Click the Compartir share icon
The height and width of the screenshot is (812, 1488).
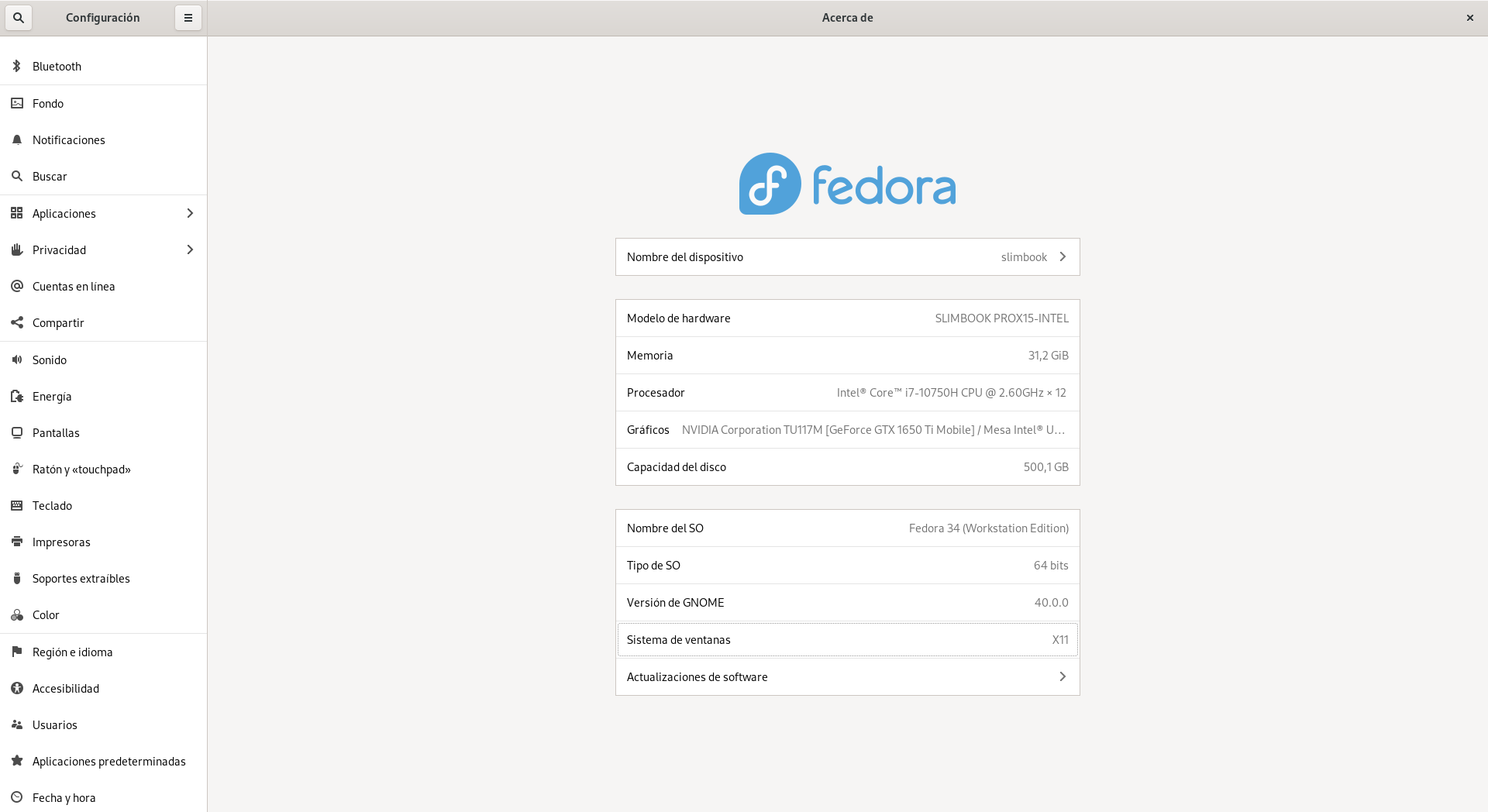[17, 322]
